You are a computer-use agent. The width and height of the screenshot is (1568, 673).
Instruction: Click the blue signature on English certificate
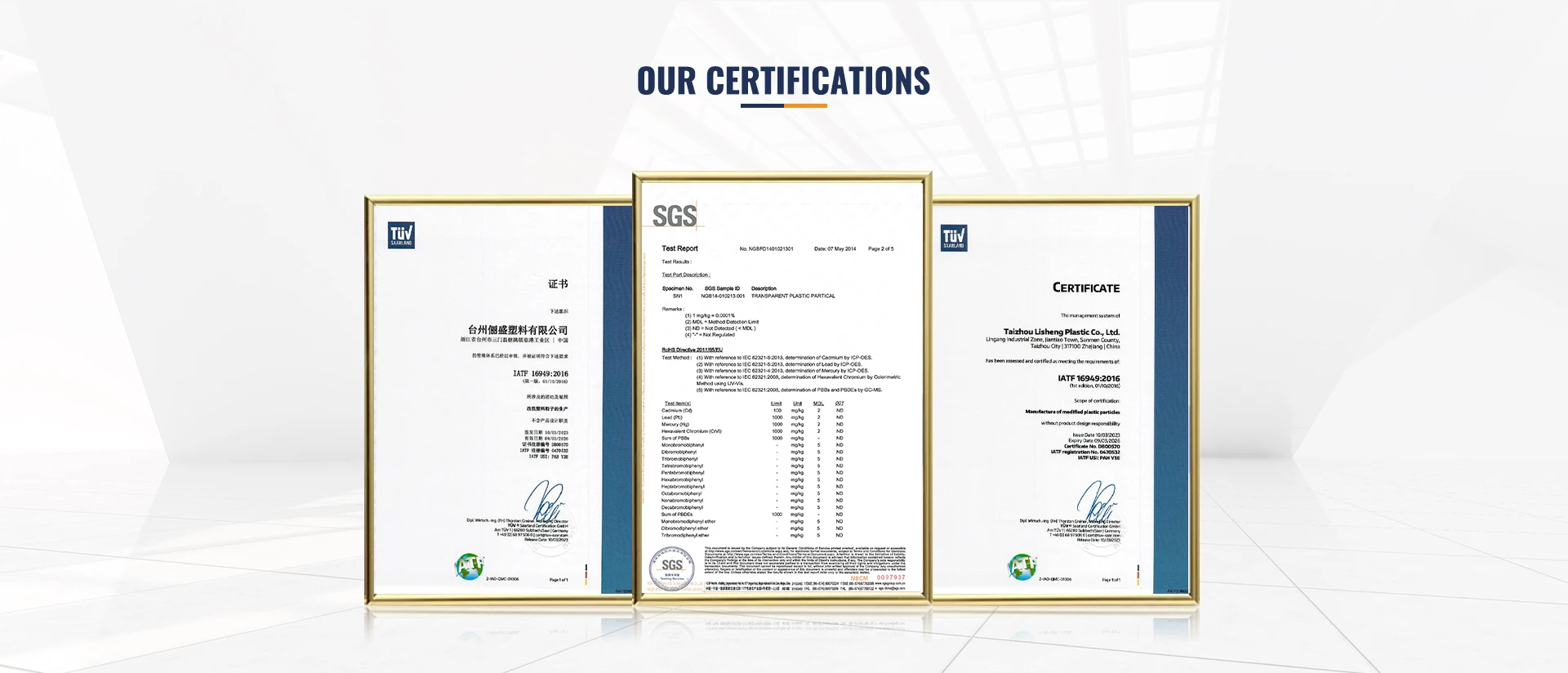(x=1097, y=501)
